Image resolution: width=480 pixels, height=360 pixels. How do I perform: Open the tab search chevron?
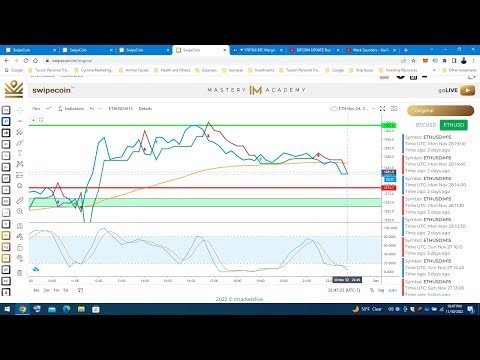click(x=431, y=50)
